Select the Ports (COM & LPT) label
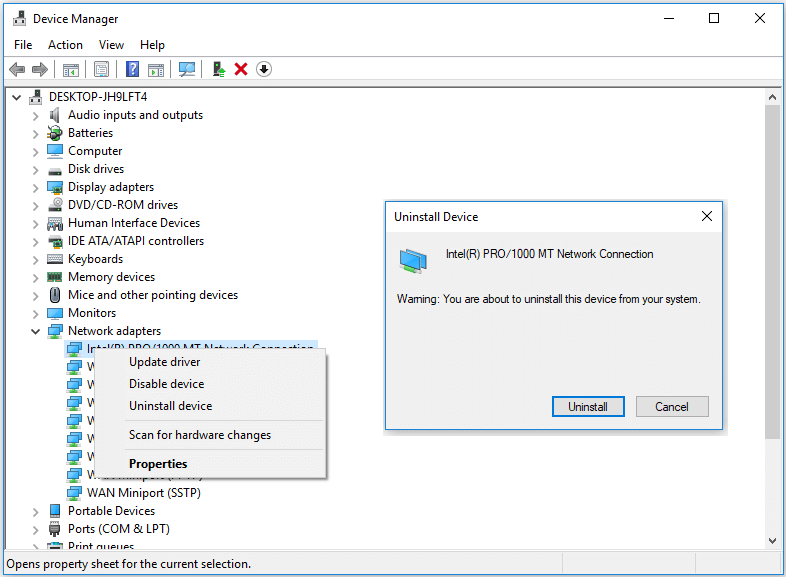 119,529
